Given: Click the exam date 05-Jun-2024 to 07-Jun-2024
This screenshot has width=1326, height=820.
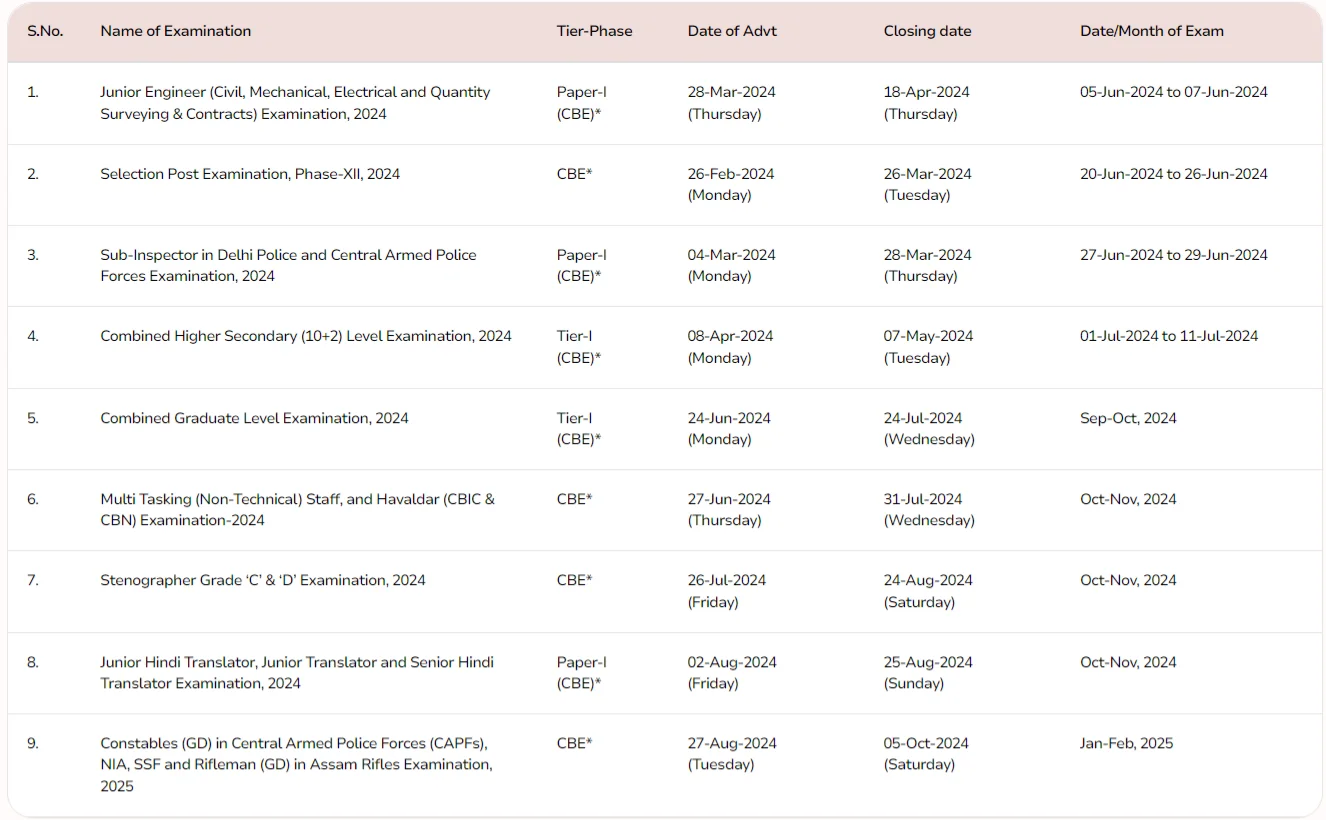Looking at the screenshot, I should click(x=1173, y=92).
